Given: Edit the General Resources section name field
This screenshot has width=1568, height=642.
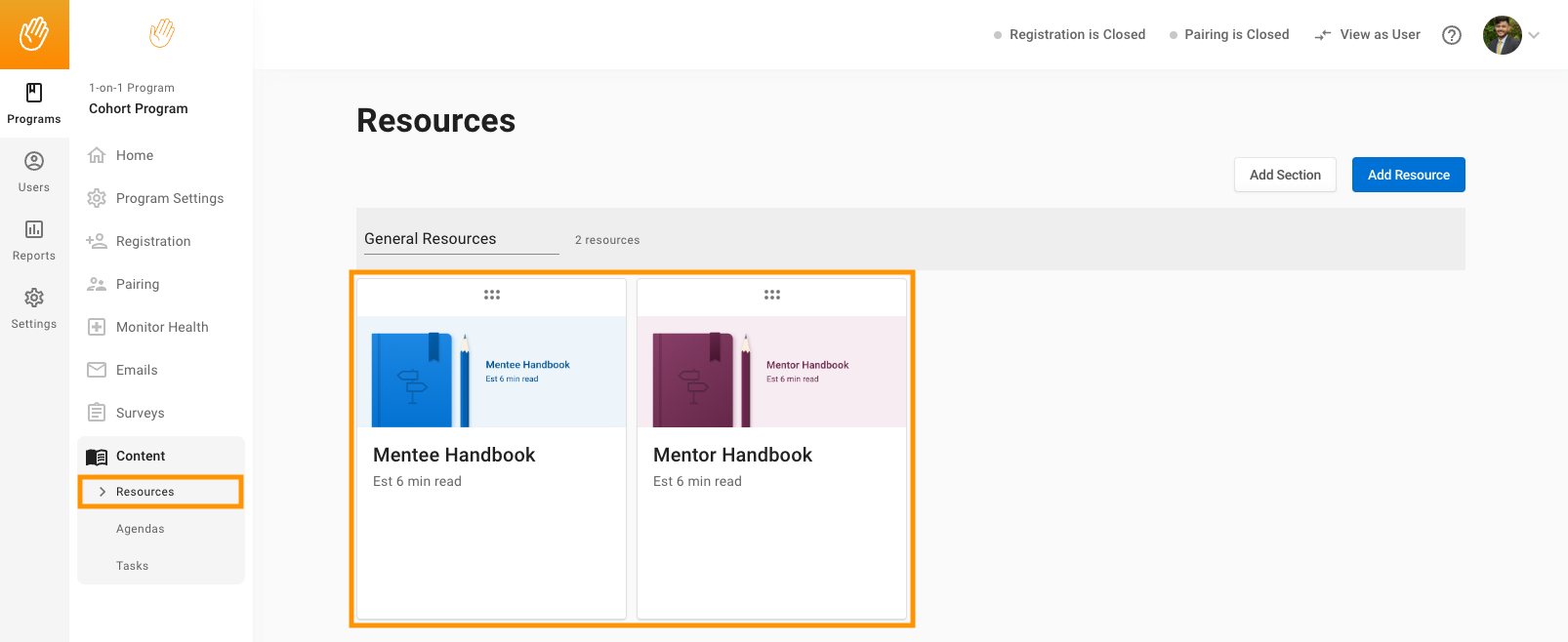Looking at the screenshot, I should tap(462, 239).
